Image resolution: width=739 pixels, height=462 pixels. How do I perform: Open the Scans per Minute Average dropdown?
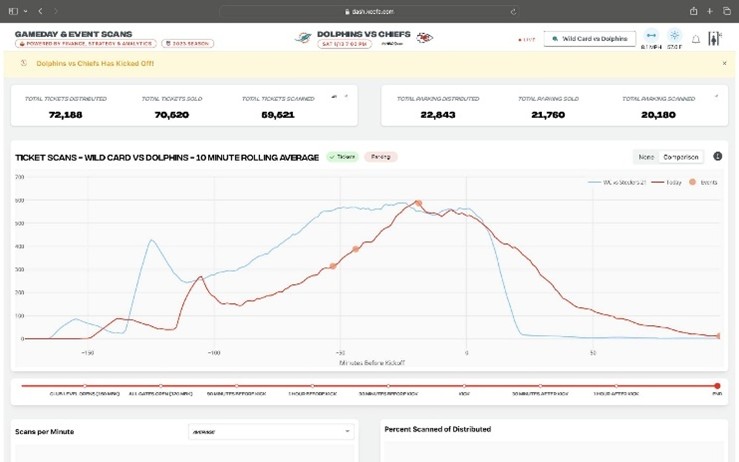[270, 432]
